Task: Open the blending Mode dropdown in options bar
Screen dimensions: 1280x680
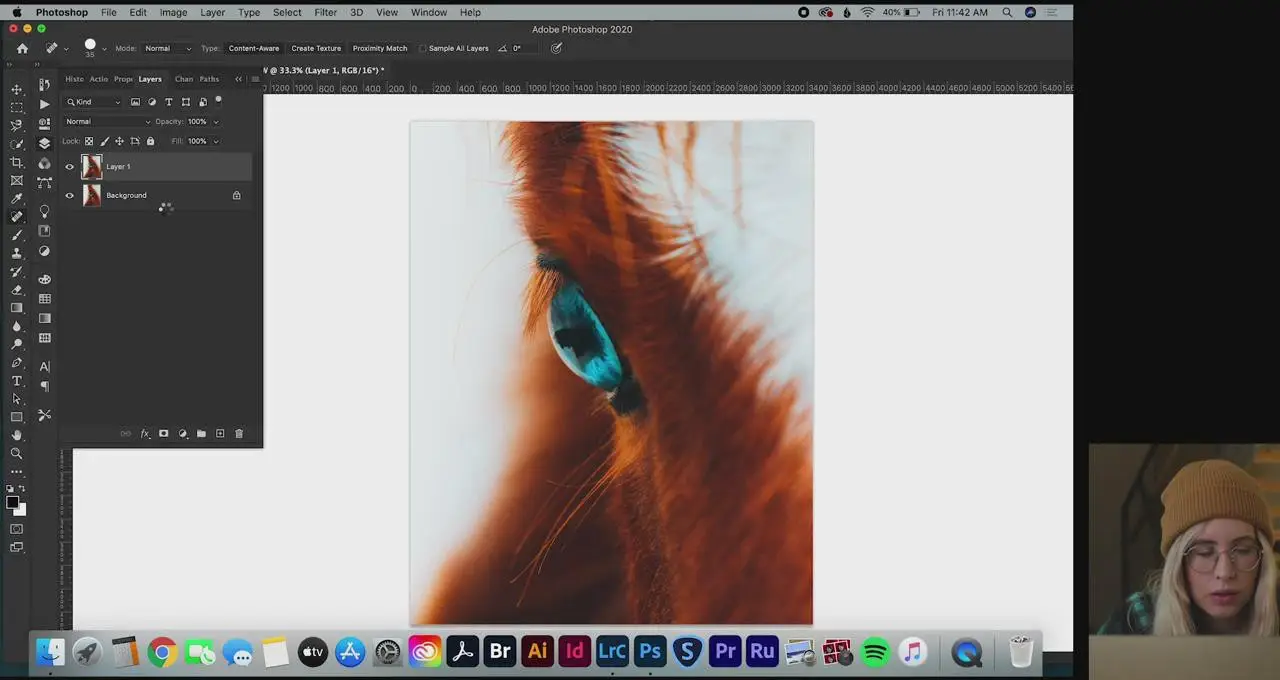Action: [x=167, y=48]
